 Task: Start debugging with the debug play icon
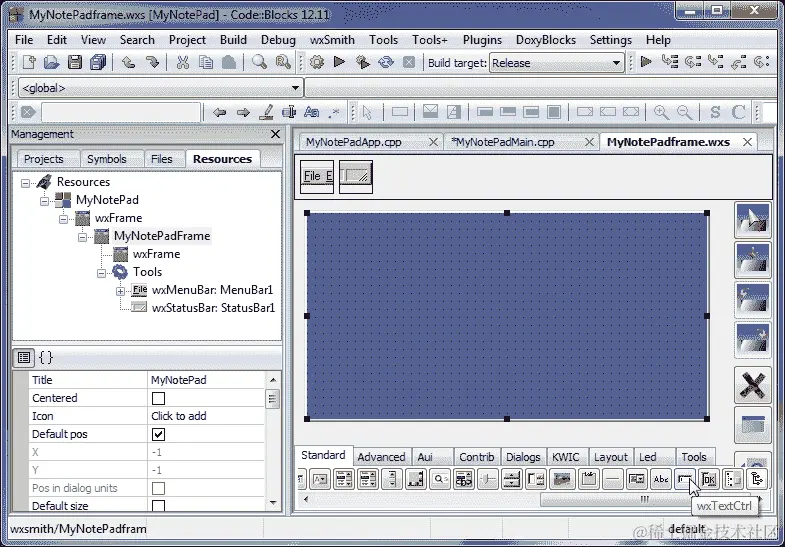pos(646,62)
